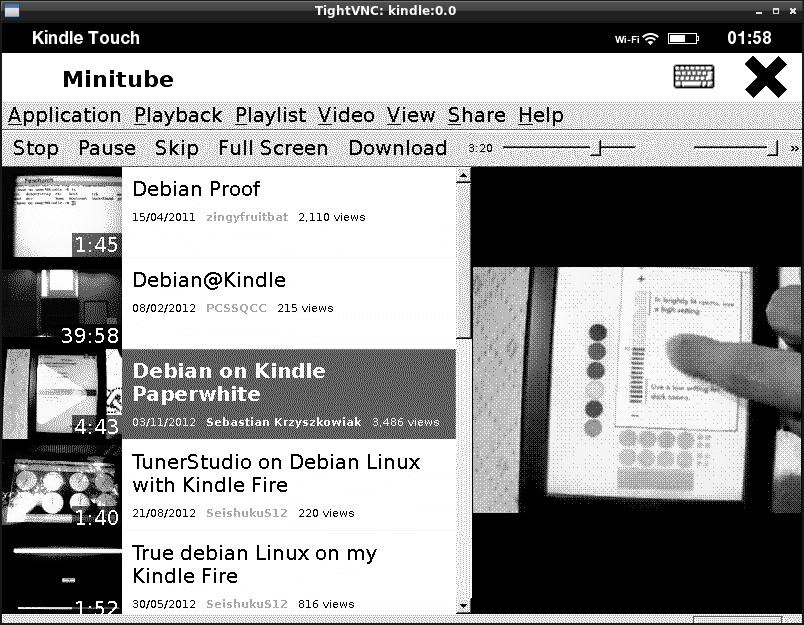Open Sebastian Krzyszkowiak channel link
Screen dimensions: 804x625
[284, 422]
